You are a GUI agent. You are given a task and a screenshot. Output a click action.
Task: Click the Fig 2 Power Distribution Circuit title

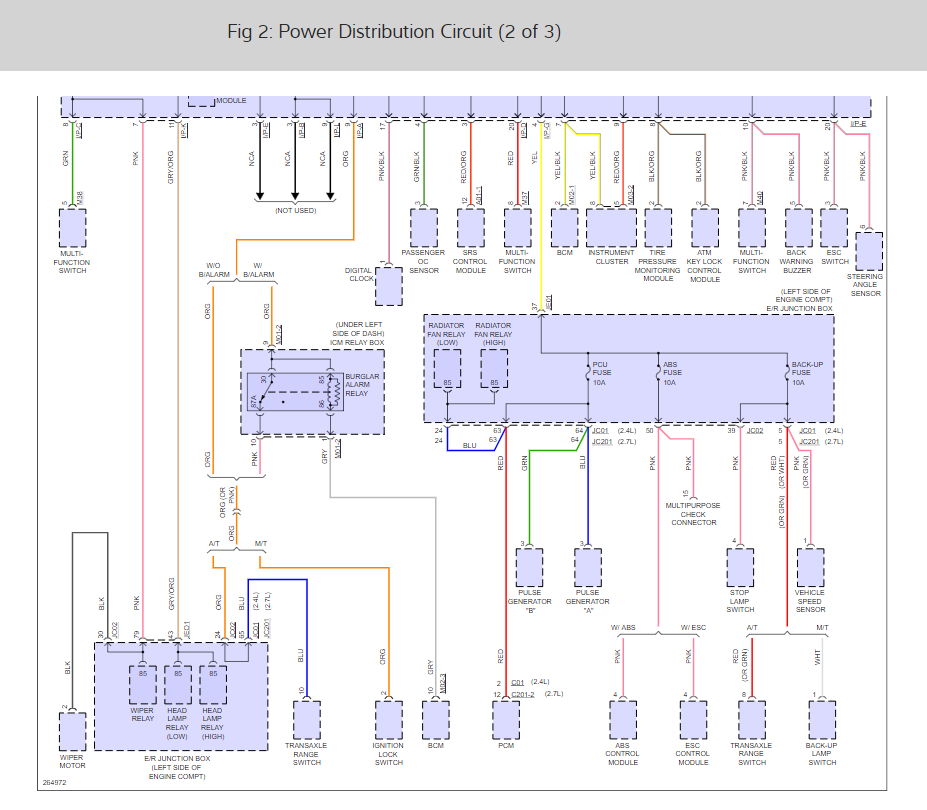click(394, 31)
